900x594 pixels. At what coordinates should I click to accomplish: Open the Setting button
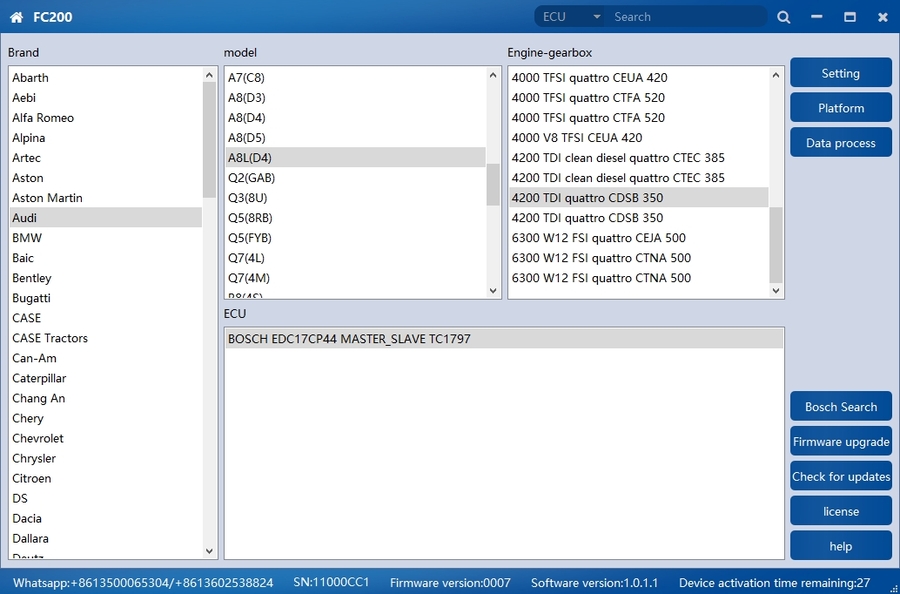point(840,73)
